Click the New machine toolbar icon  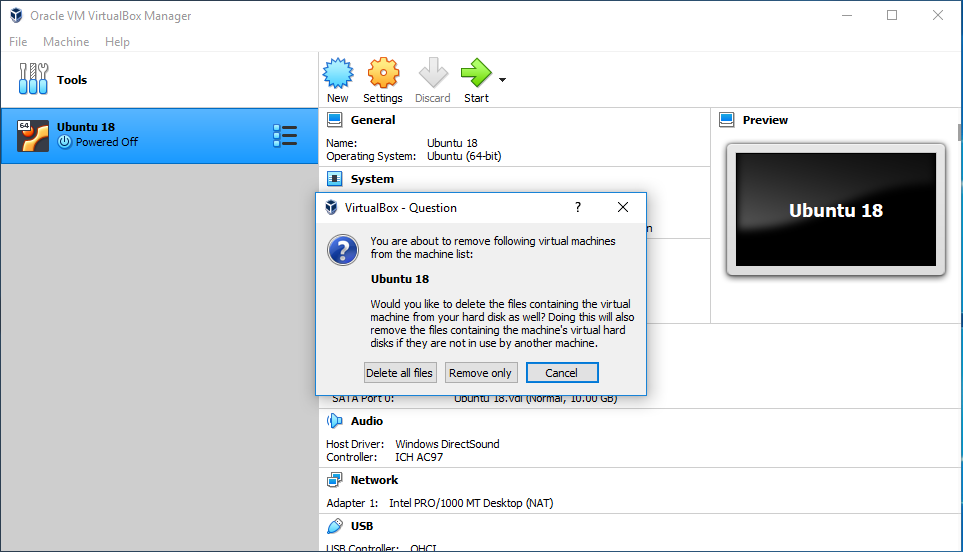point(338,73)
